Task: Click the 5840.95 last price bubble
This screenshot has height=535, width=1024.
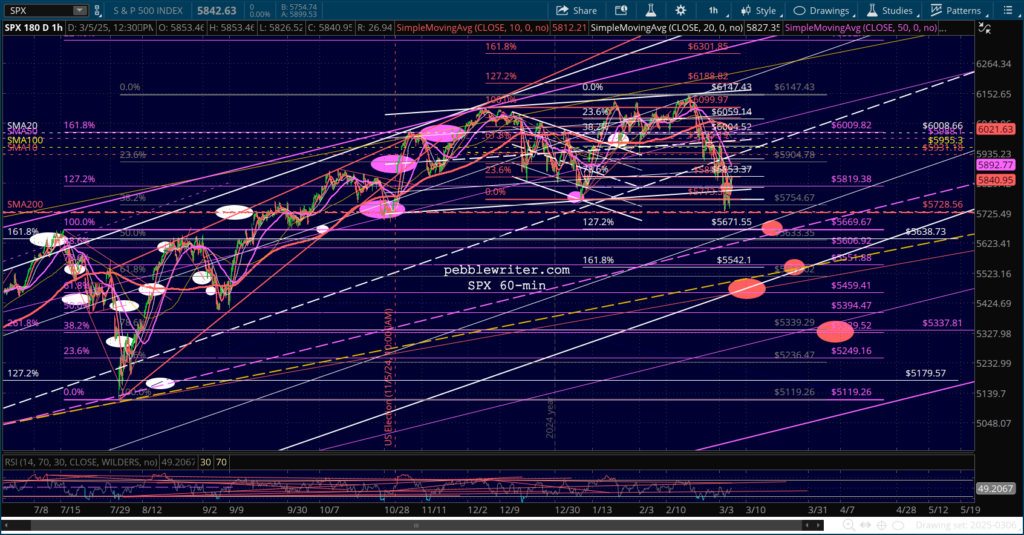Action: pos(996,180)
